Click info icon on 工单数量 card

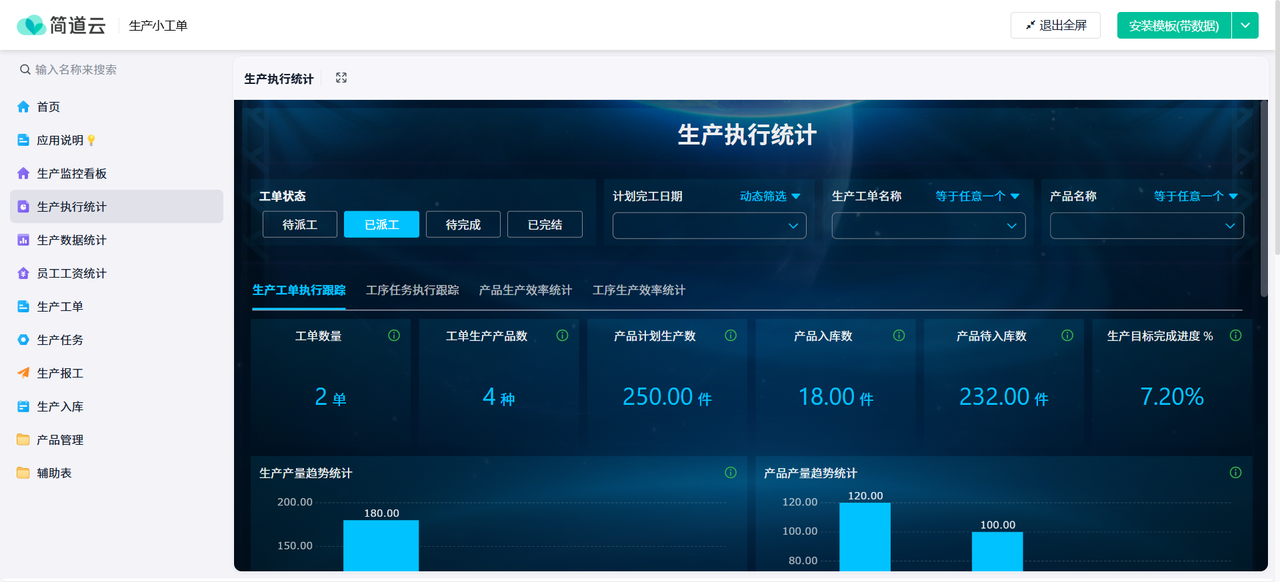(x=394, y=336)
